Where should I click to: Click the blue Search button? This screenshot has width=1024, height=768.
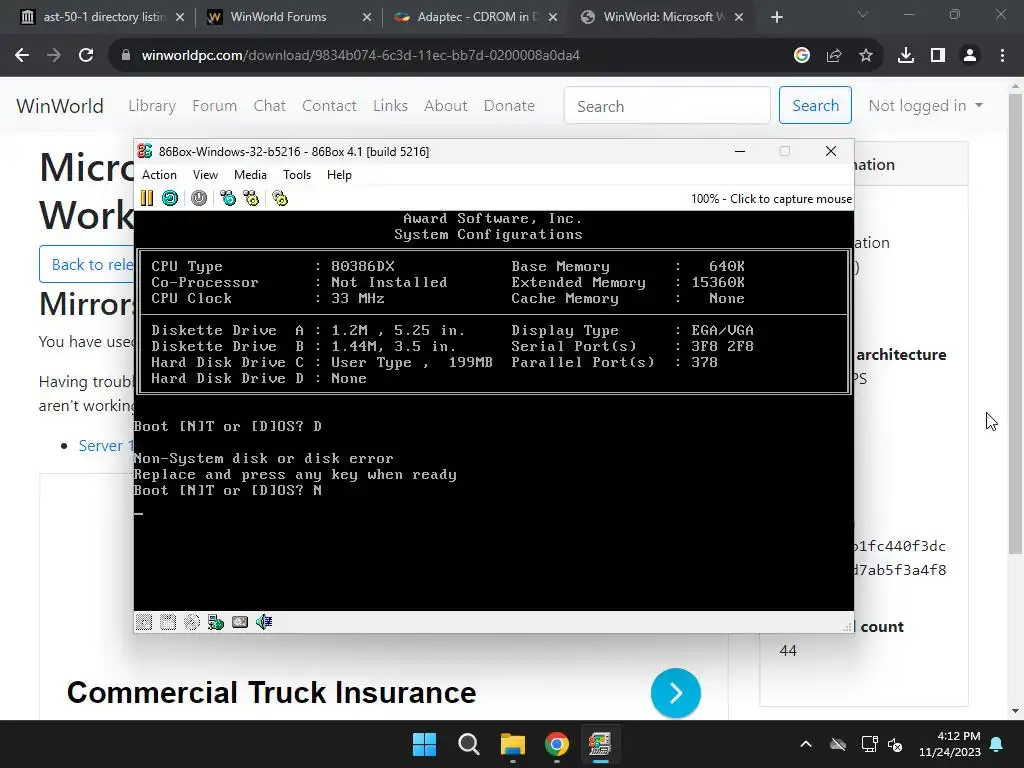(x=815, y=105)
